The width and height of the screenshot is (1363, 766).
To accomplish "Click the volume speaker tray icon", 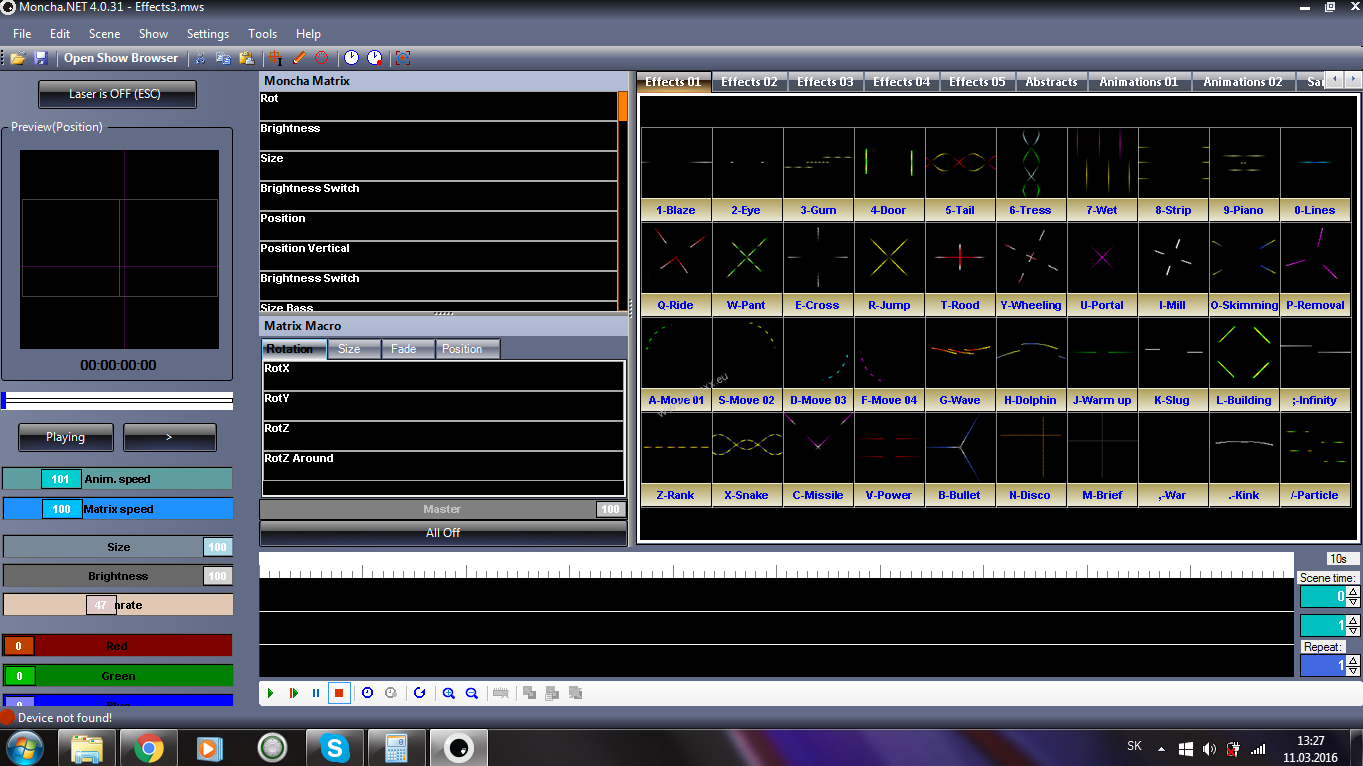I will 1210,748.
